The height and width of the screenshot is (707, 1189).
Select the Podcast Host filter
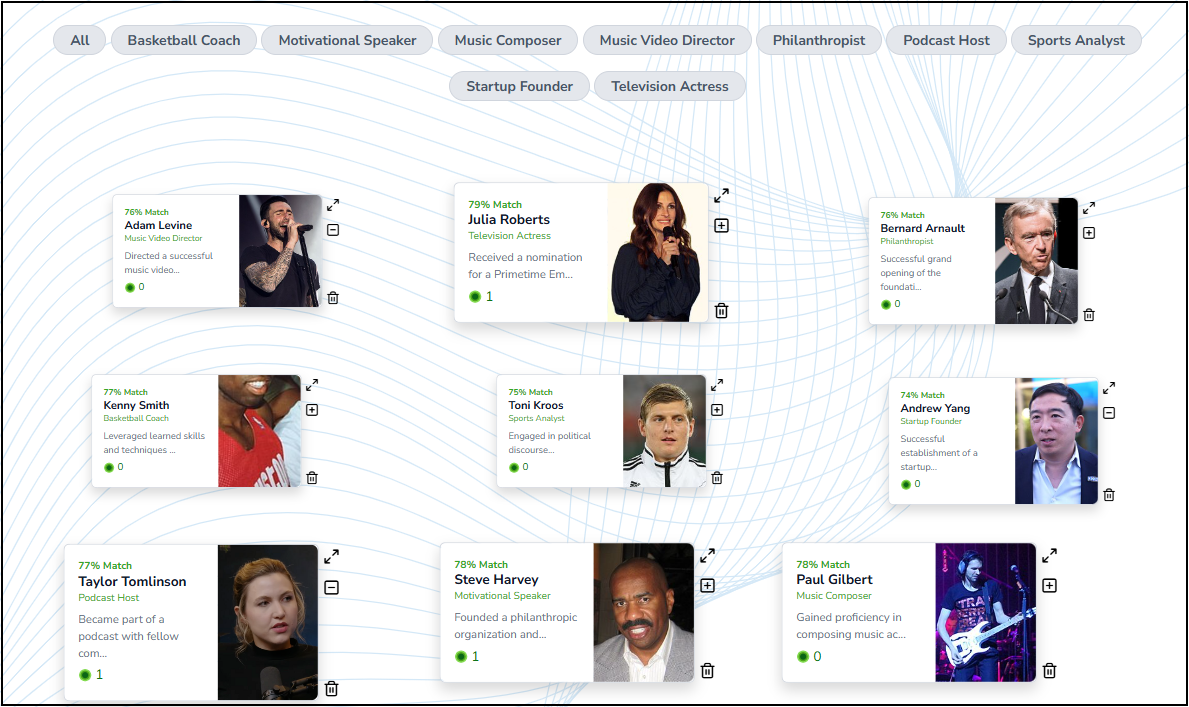coord(946,40)
